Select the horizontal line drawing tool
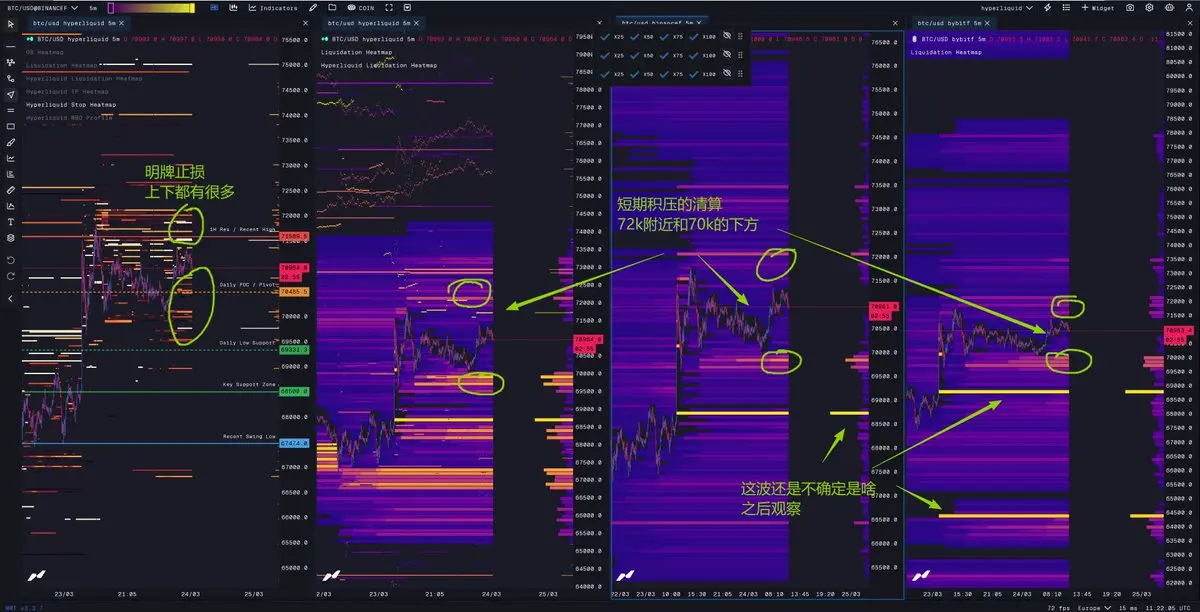Viewport: 1200px width, 612px height. coord(11,46)
